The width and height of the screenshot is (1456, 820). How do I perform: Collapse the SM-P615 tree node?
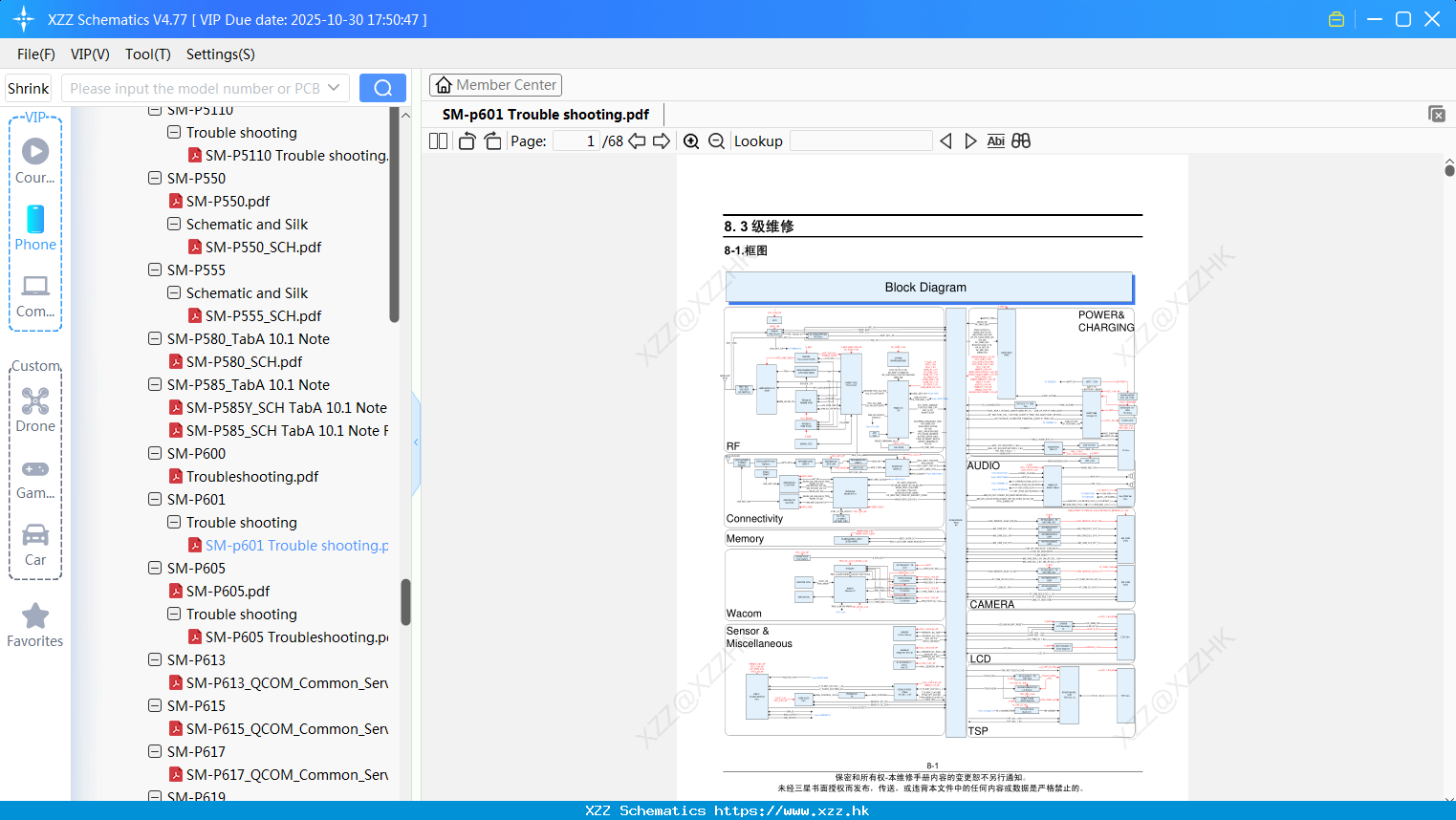tap(155, 705)
